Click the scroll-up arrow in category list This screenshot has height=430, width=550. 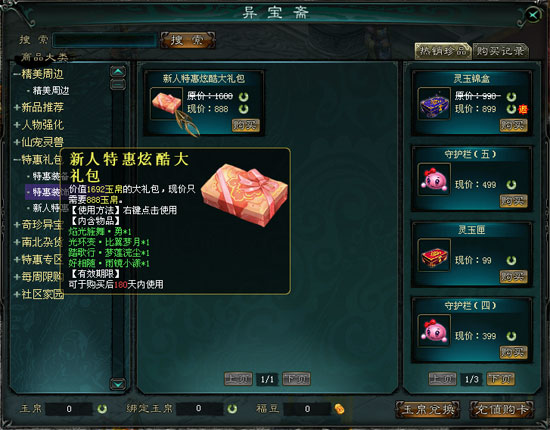118,72
